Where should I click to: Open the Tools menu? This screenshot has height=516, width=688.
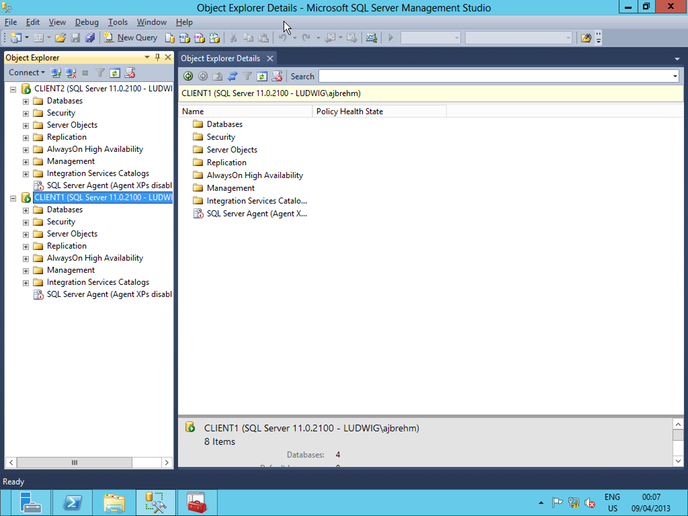click(117, 22)
